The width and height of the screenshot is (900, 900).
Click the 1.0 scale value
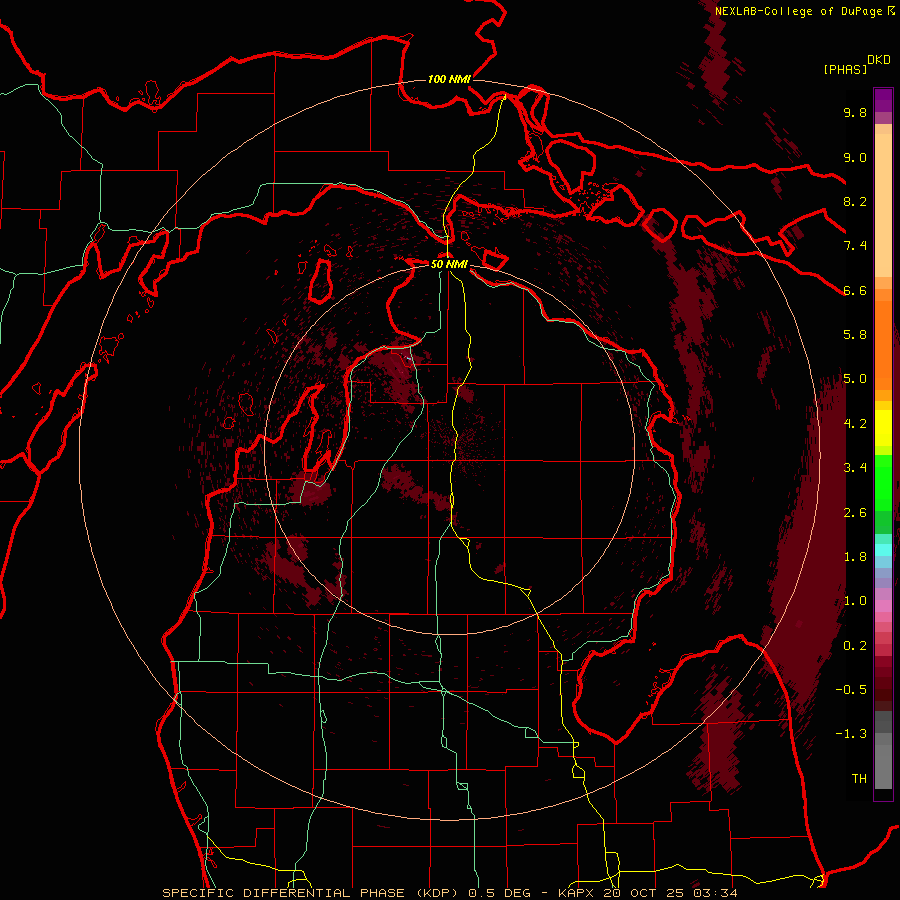[855, 601]
